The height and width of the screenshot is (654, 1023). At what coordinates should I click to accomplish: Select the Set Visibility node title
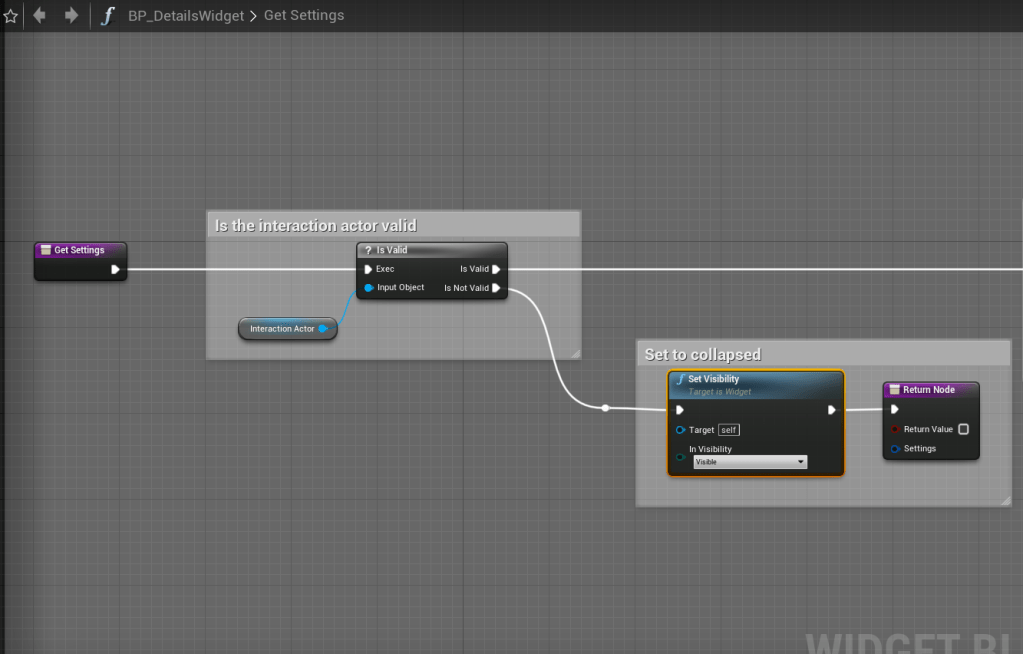click(714, 380)
